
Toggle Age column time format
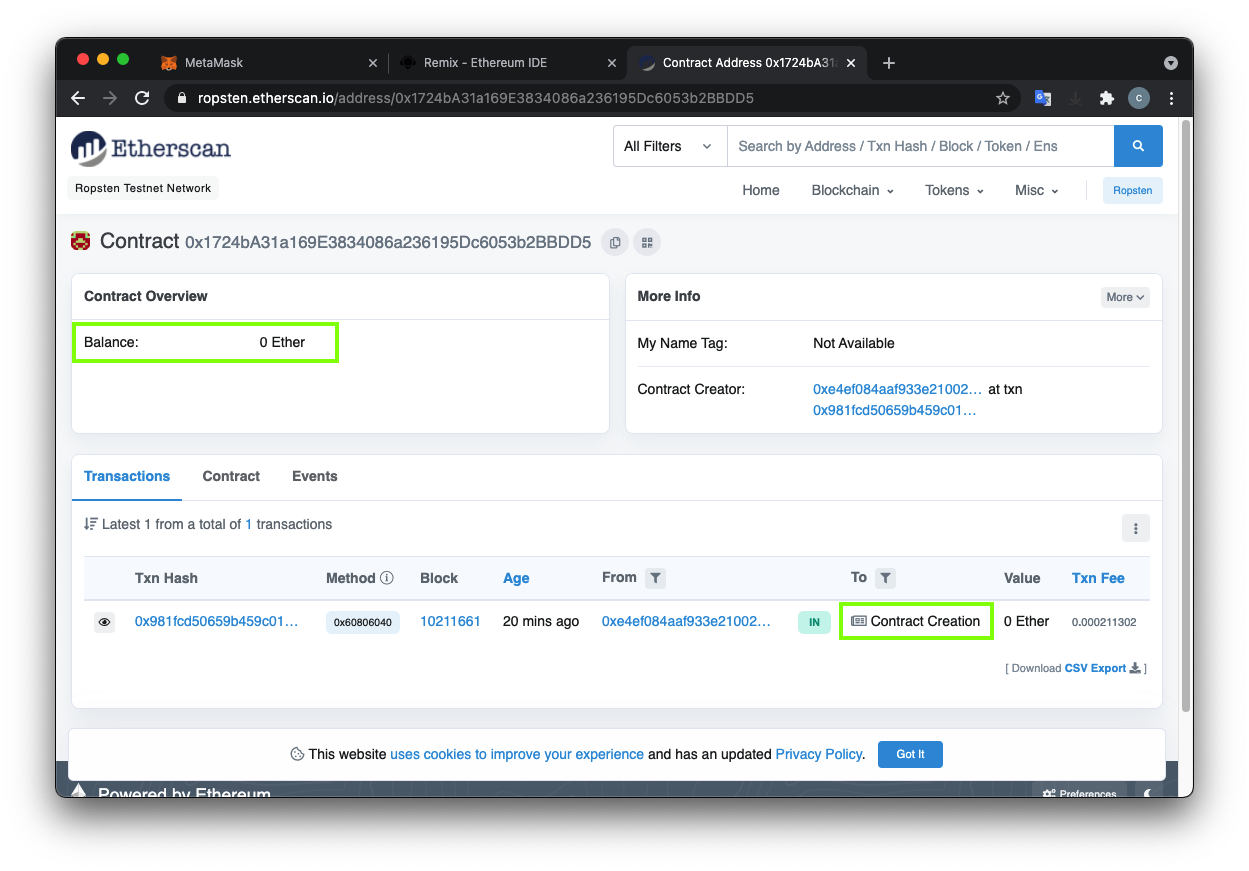pos(516,578)
